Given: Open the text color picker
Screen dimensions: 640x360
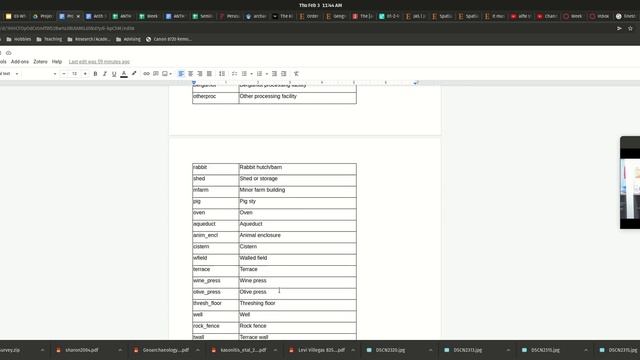Looking at the screenshot, I should click(124, 74).
